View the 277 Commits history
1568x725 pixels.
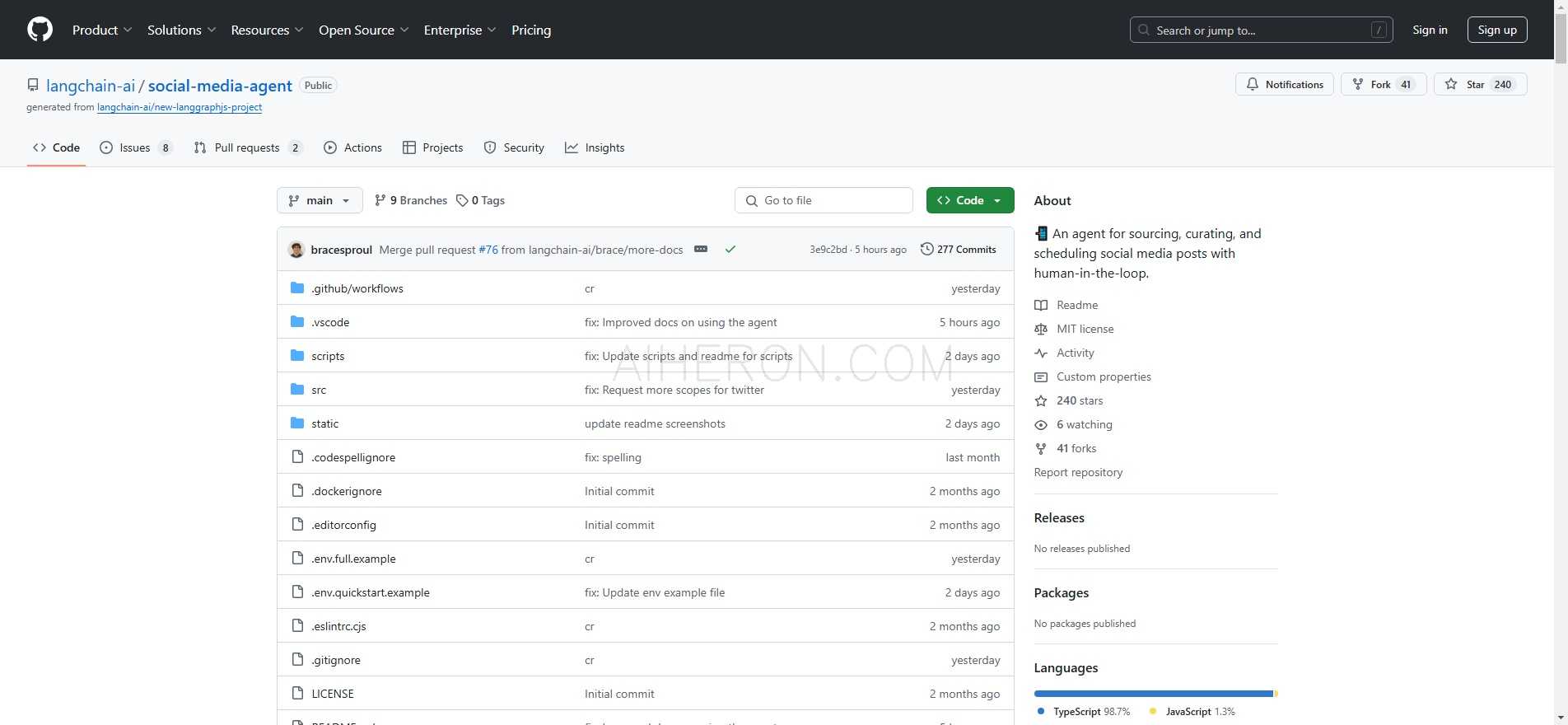[958, 250]
